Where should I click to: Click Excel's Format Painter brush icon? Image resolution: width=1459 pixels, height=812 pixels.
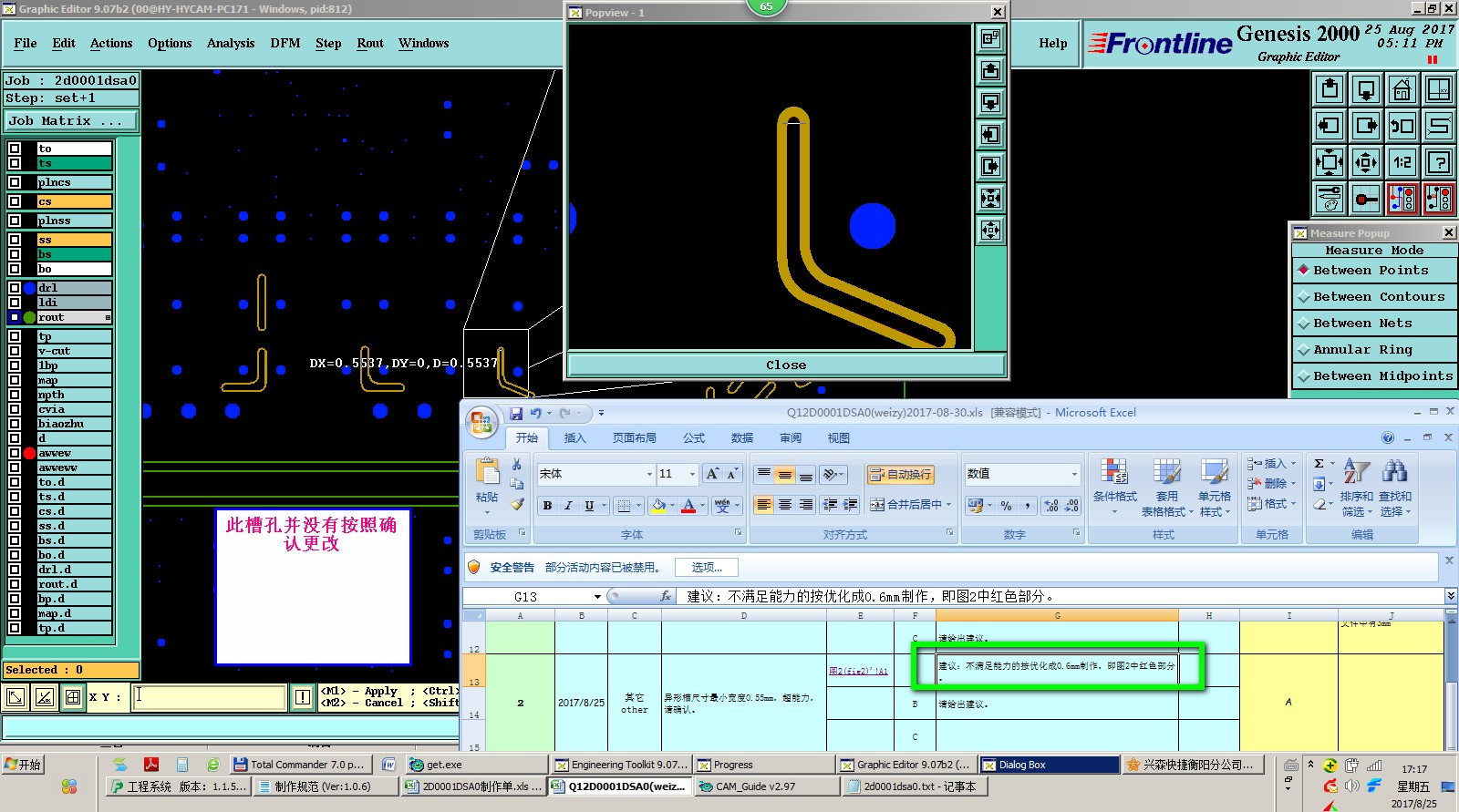[x=517, y=504]
